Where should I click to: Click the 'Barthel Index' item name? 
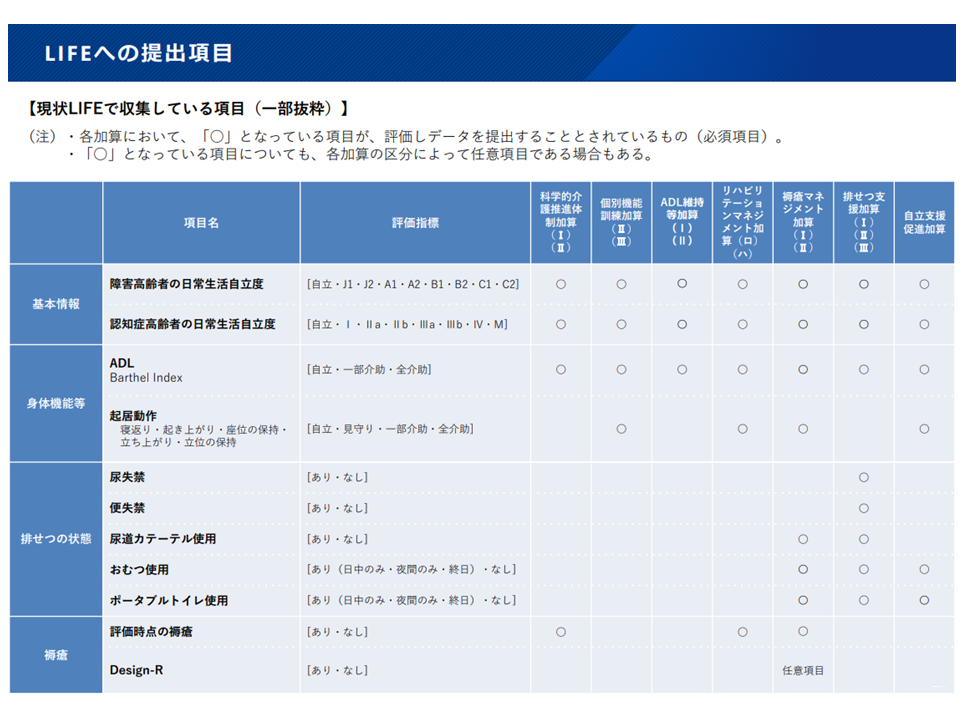pyautogui.click(x=146, y=378)
